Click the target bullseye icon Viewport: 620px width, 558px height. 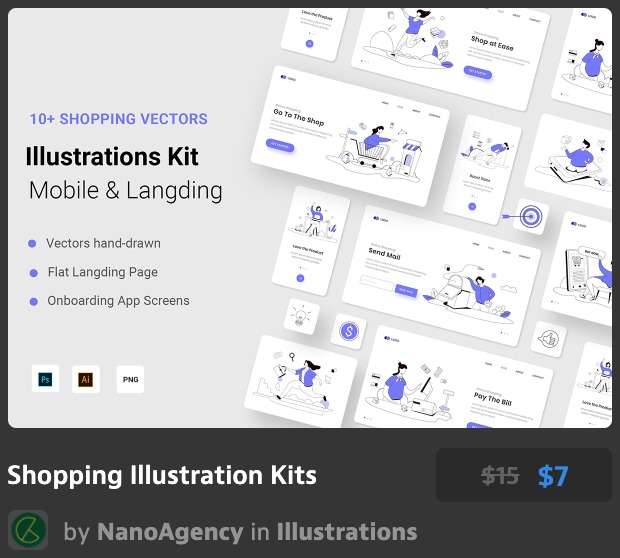(530, 217)
